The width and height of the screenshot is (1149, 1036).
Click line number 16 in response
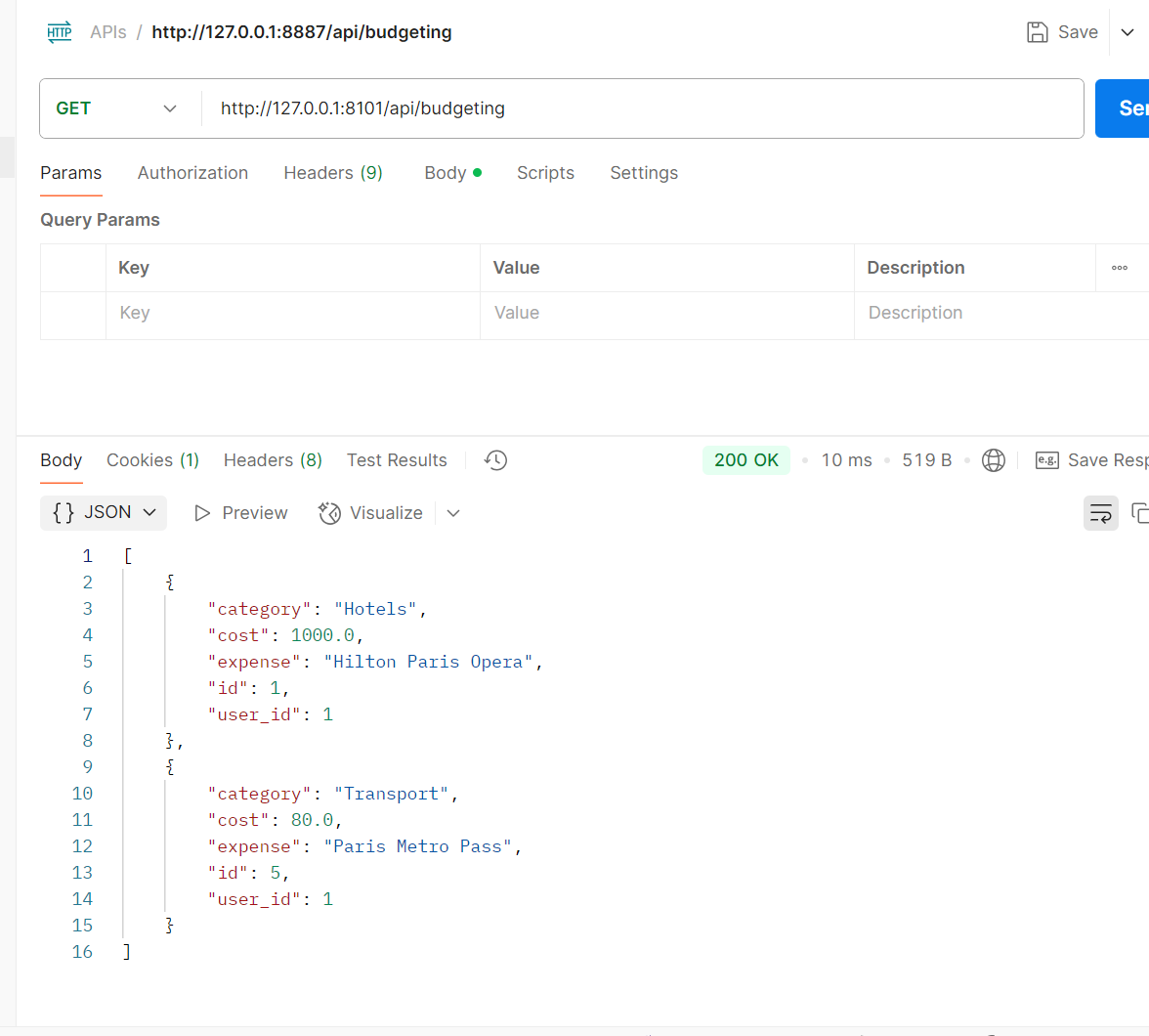point(82,952)
